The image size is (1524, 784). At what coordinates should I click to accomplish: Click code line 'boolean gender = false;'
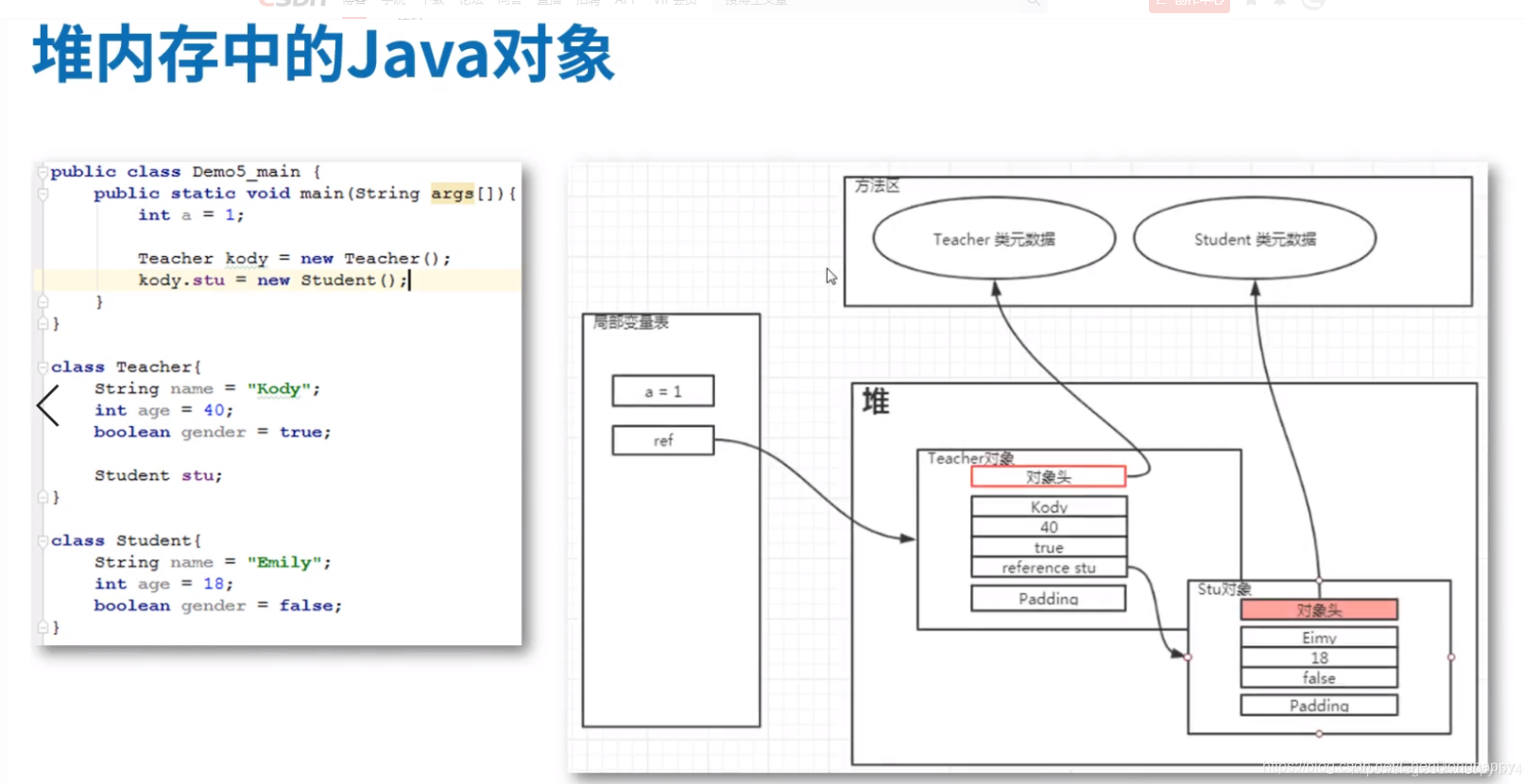[x=218, y=606]
